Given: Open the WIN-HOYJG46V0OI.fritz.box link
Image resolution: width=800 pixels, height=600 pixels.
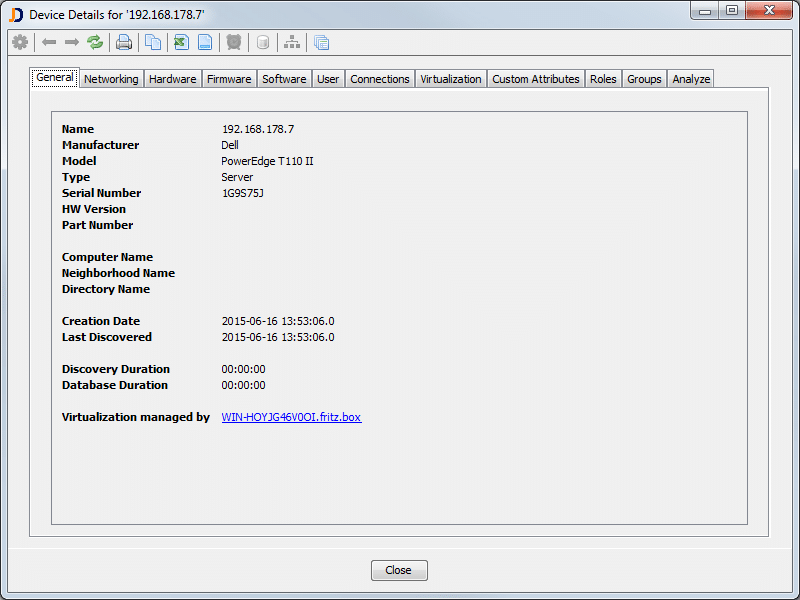Looking at the screenshot, I should 291,417.
